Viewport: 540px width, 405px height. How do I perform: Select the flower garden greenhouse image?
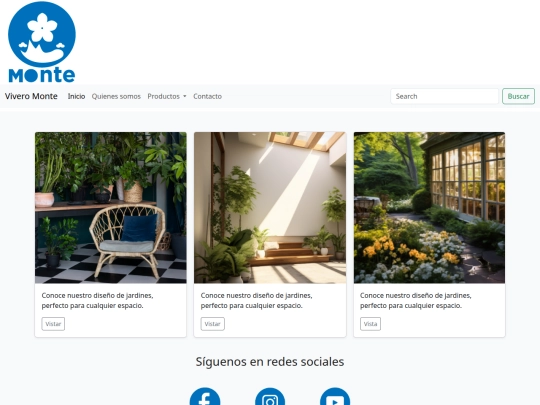click(429, 208)
